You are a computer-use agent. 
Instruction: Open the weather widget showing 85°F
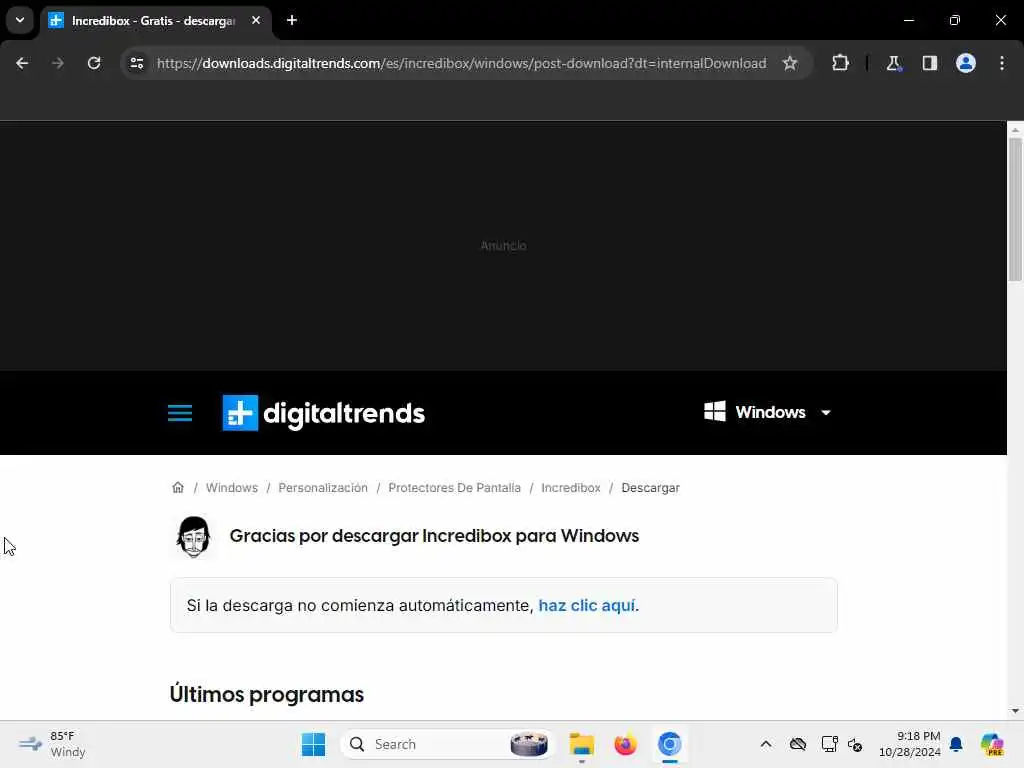52,744
